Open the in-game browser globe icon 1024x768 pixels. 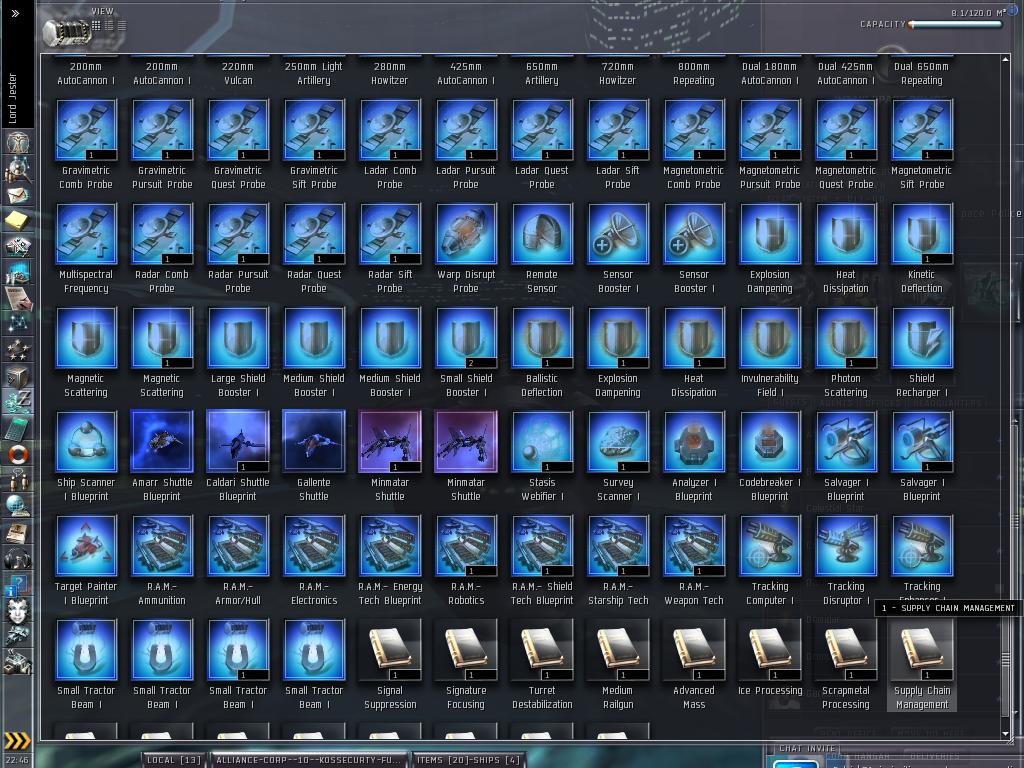[18, 505]
